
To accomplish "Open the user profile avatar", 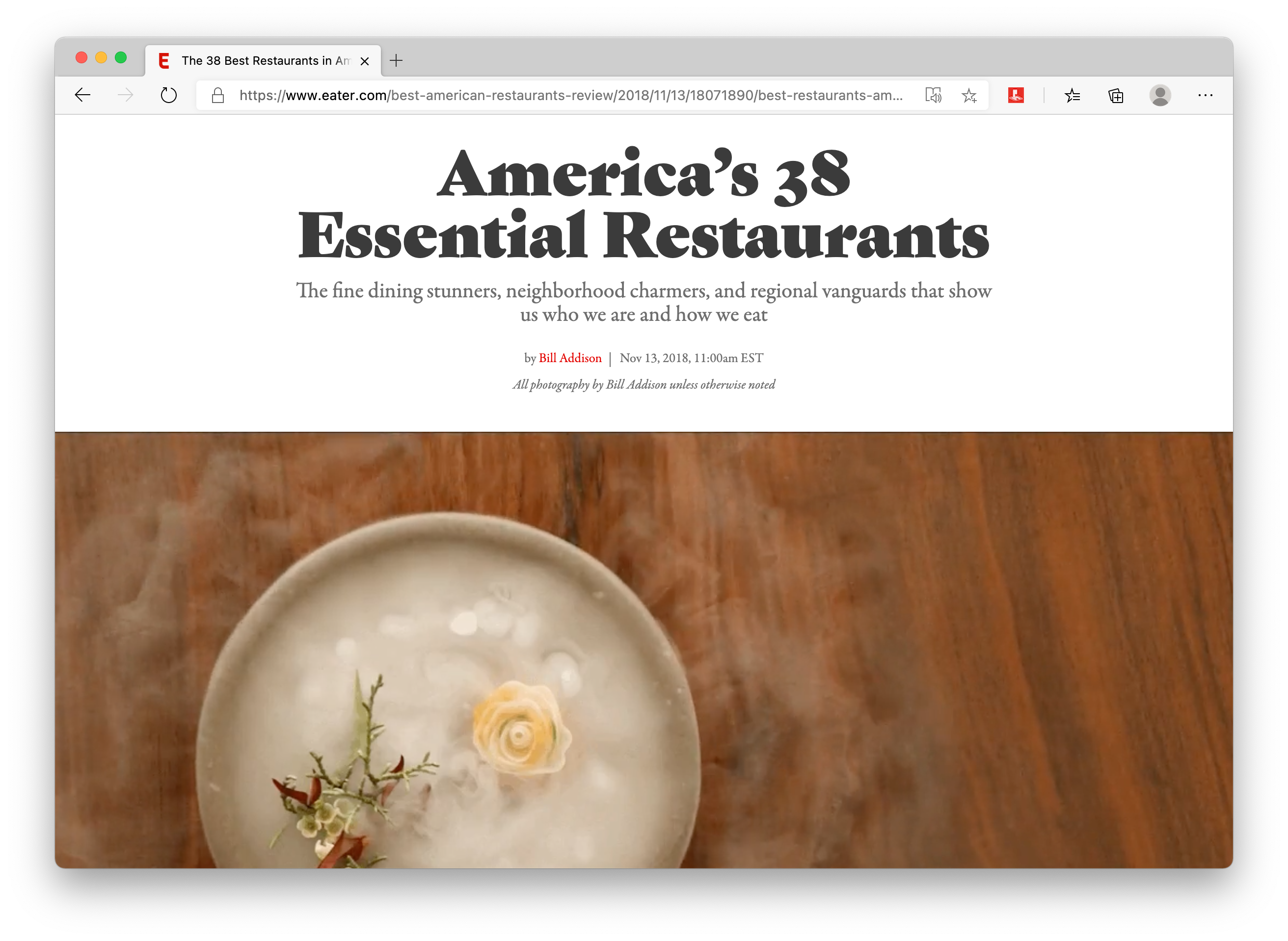I will (1160, 95).
